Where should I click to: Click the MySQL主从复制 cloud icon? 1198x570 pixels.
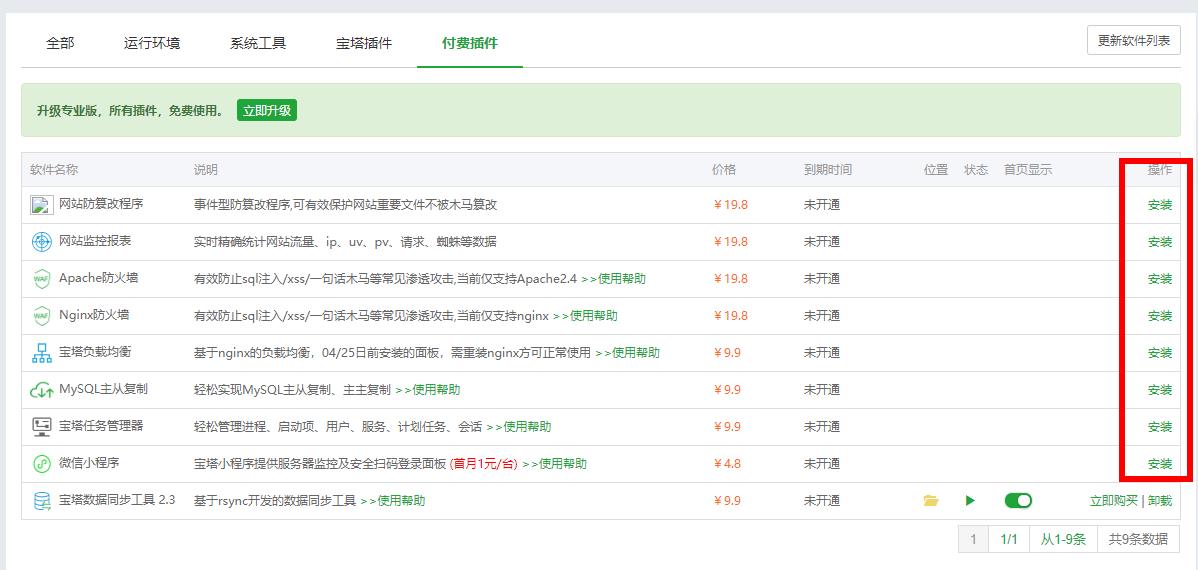[41, 390]
